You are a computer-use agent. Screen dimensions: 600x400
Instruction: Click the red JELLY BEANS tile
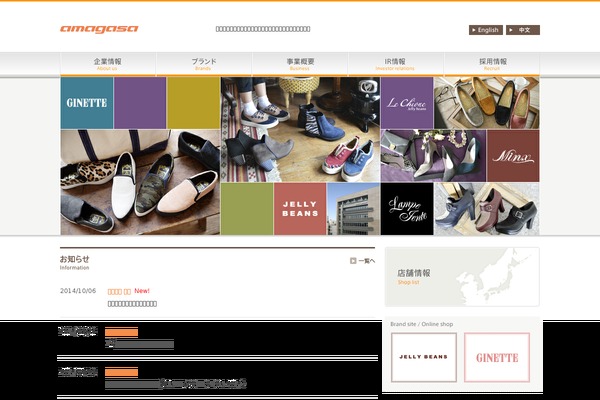pyautogui.click(x=300, y=209)
